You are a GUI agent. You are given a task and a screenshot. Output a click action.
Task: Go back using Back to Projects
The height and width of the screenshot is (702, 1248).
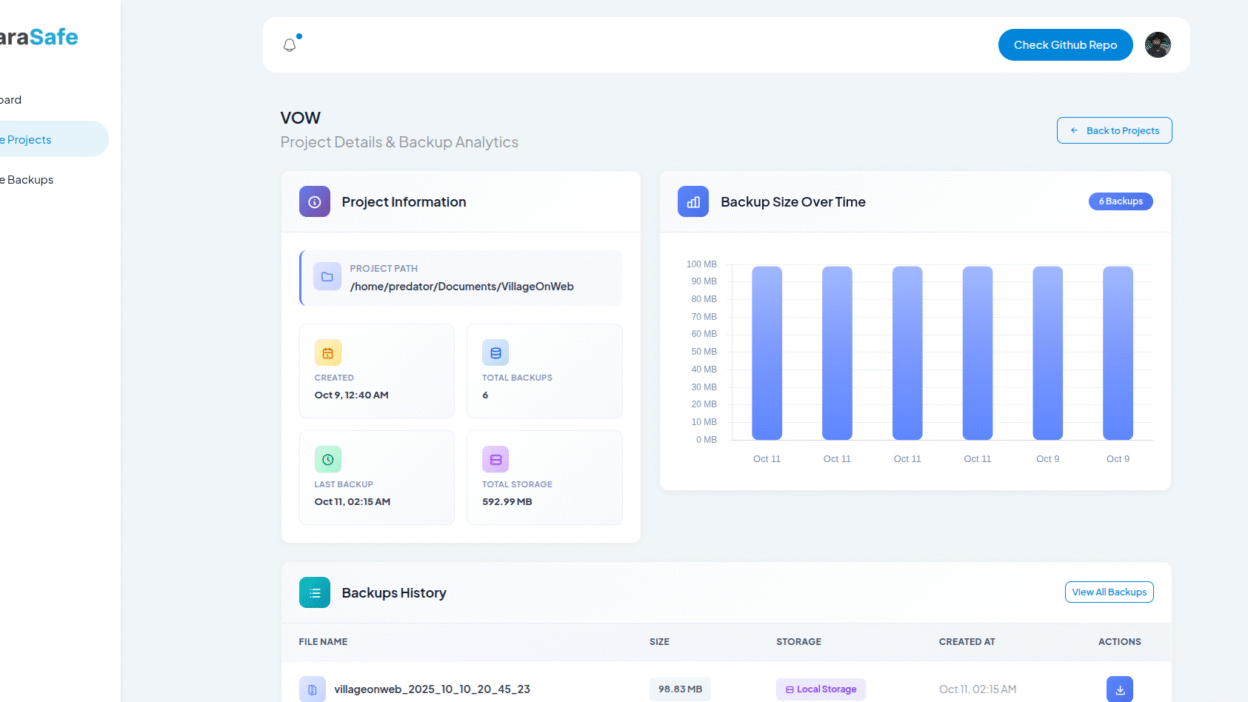(1114, 131)
